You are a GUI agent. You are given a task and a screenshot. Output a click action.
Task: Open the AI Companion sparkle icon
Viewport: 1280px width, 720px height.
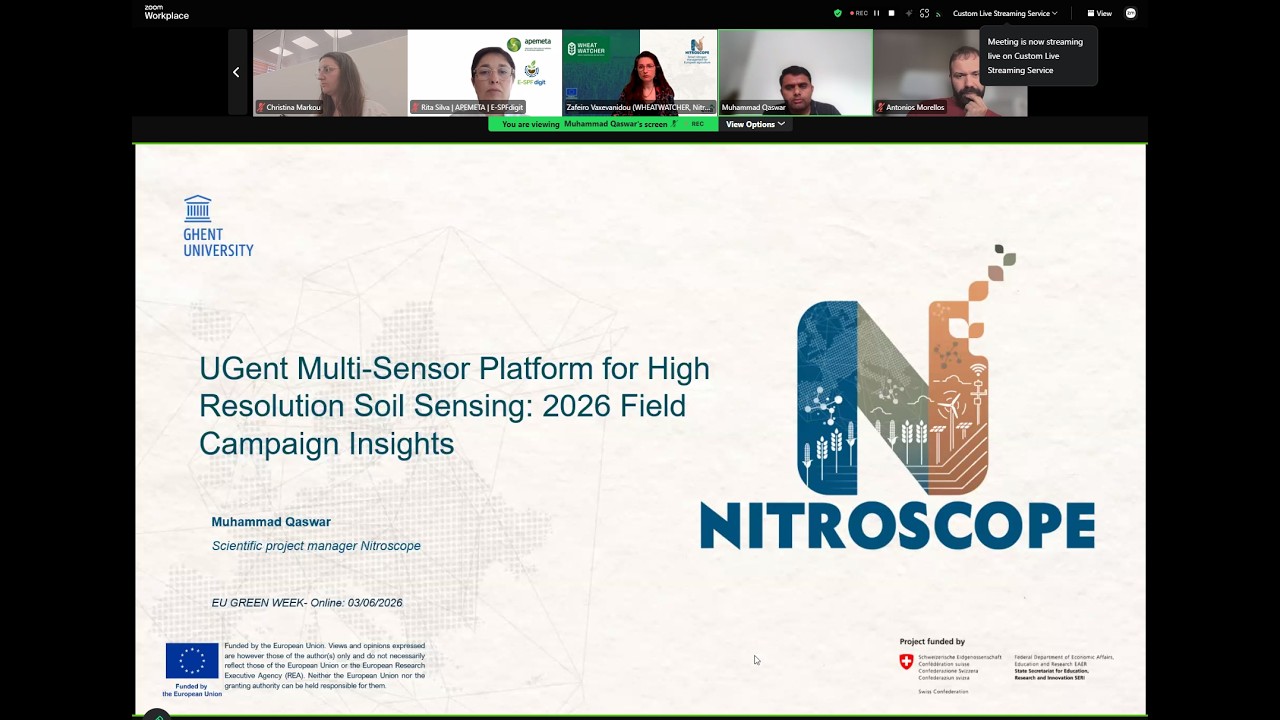tap(909, 13)
